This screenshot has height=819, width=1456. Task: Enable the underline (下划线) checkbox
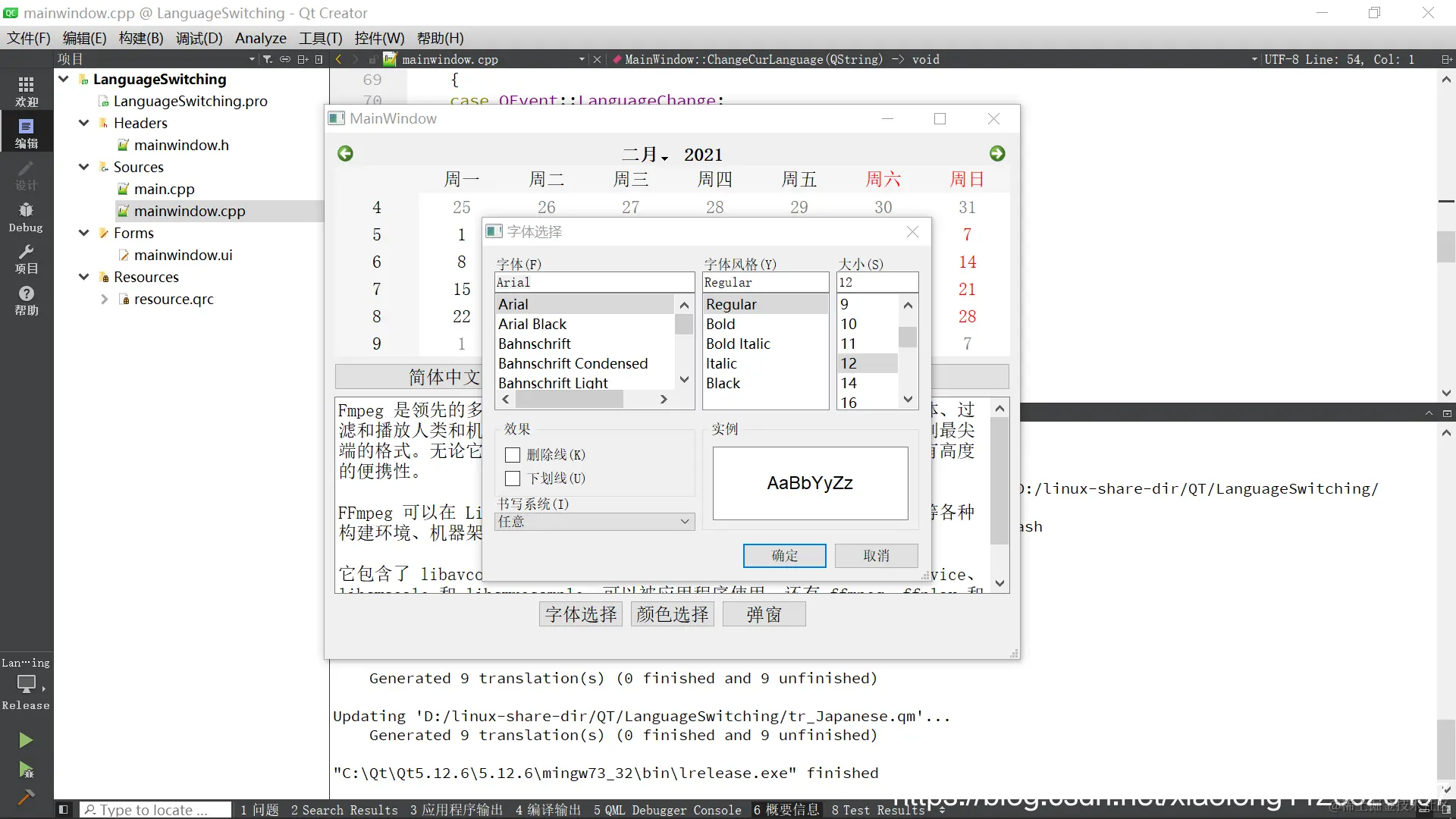[x=513, y=479]
